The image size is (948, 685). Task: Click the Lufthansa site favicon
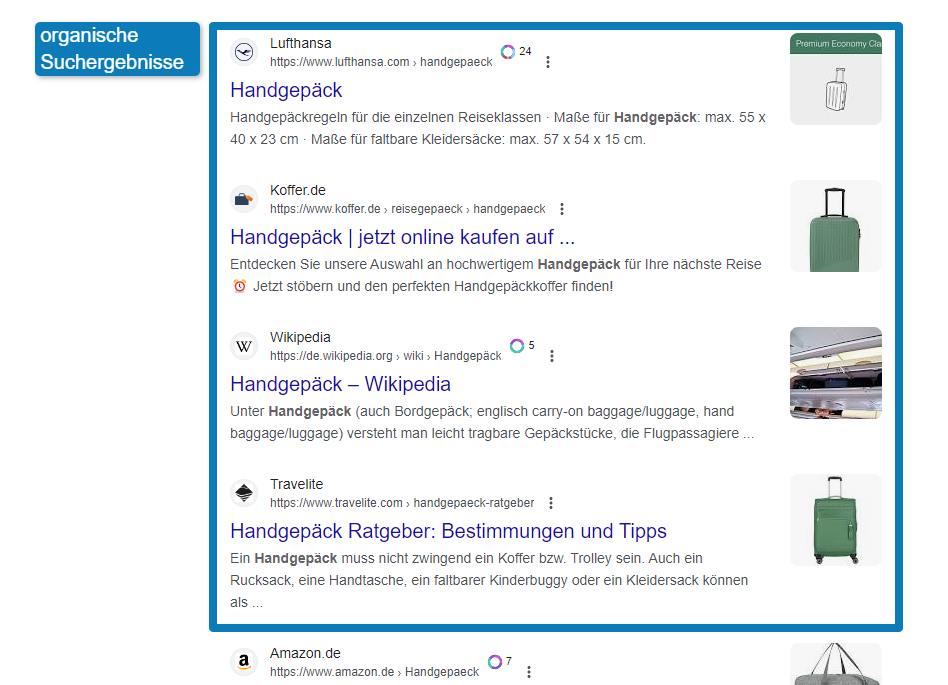point(244,52)
